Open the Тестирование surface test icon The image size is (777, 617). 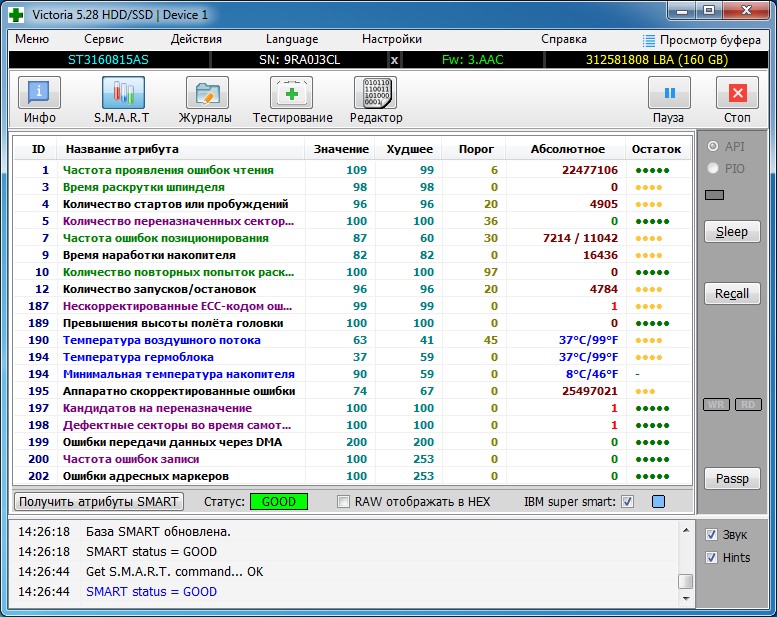[x=291, y=93]
